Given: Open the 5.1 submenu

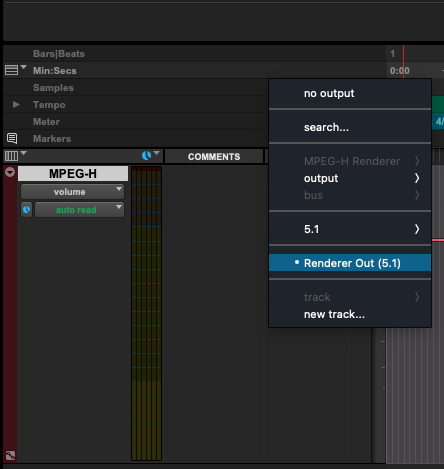Looking at the screenshot, I should point(350,229).
